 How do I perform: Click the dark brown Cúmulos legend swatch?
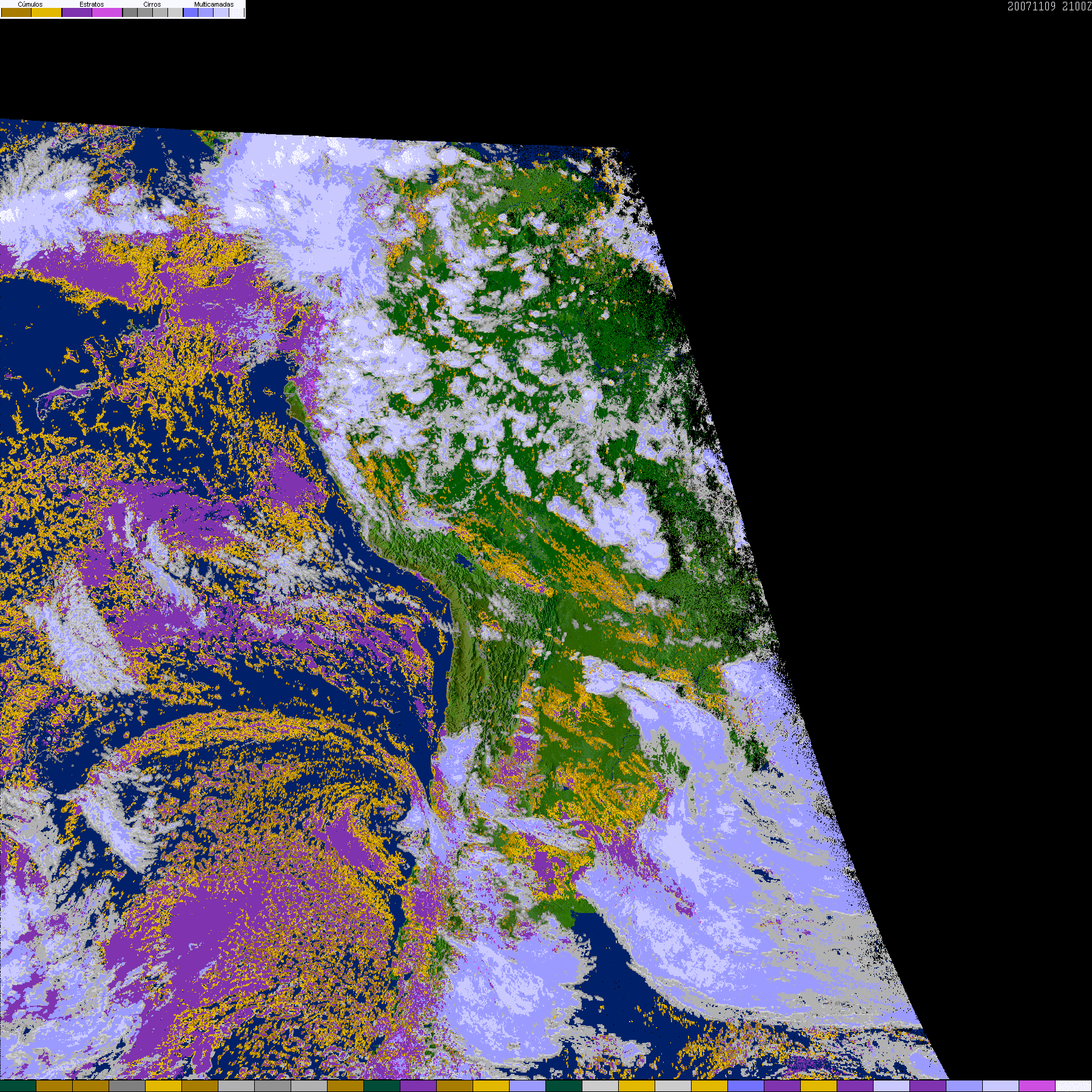pyautogui.click(x=16, y=12)
